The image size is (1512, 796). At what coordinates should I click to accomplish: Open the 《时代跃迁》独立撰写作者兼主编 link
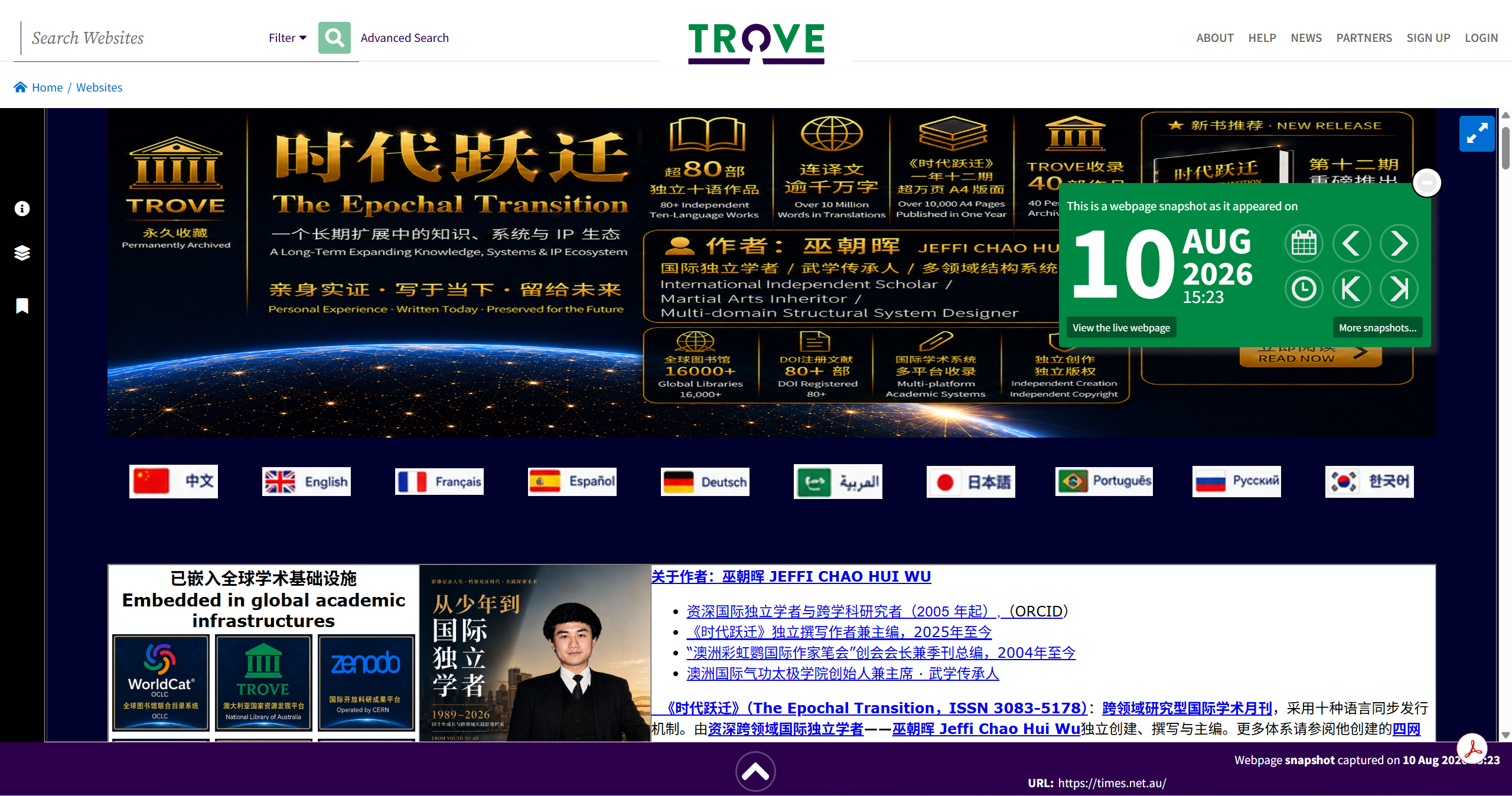(x=839, y=632)
